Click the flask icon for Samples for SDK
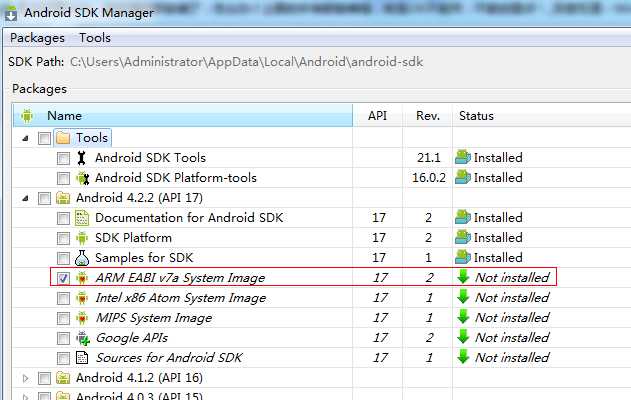This screenshot has height=400, width=631. [x=82, y=258]
